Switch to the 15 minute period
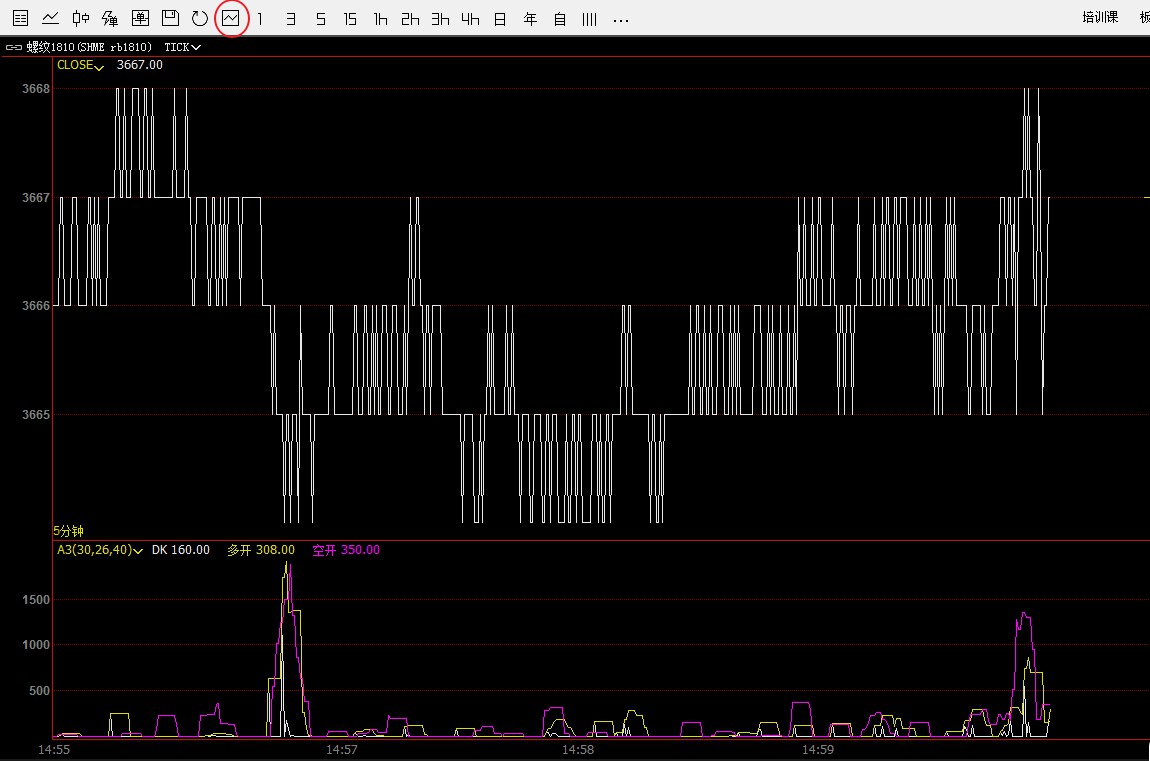 point(349,19)
